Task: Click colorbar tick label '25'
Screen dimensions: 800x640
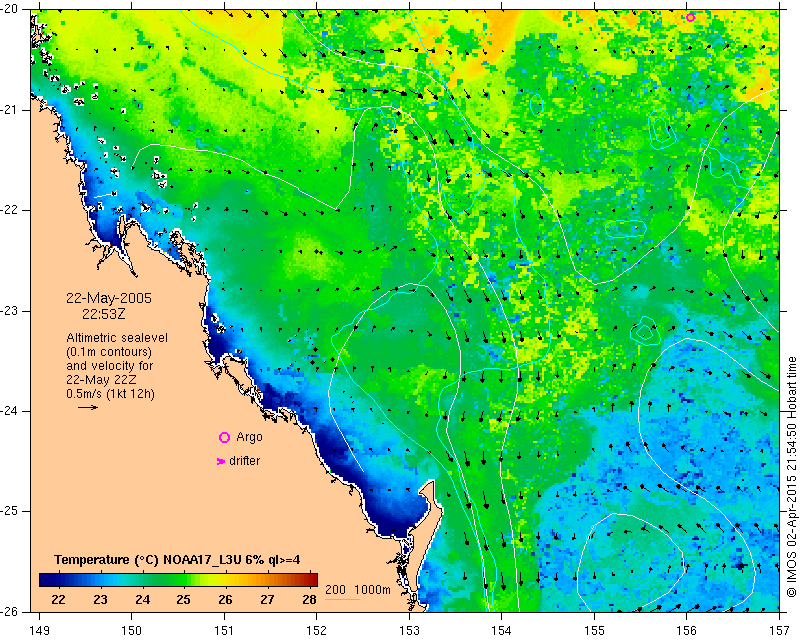Action: point(183,599)
